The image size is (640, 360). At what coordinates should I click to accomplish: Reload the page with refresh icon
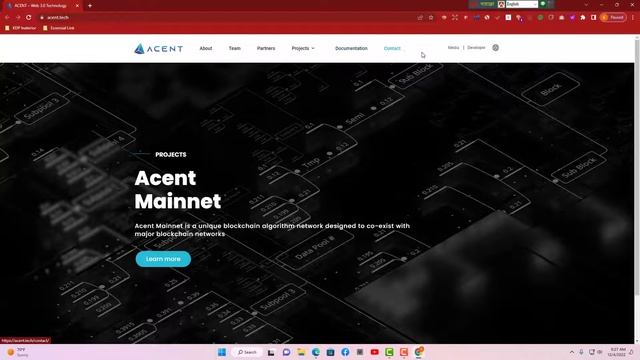29,18
